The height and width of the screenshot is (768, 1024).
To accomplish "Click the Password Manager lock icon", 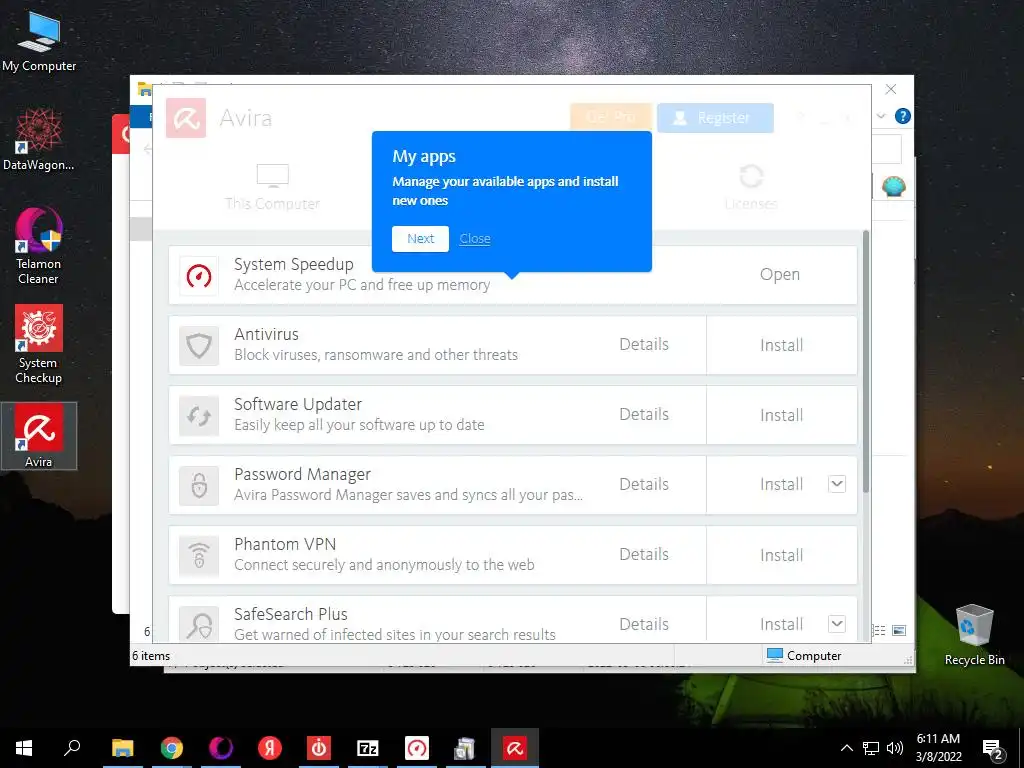I will (199, 485).
